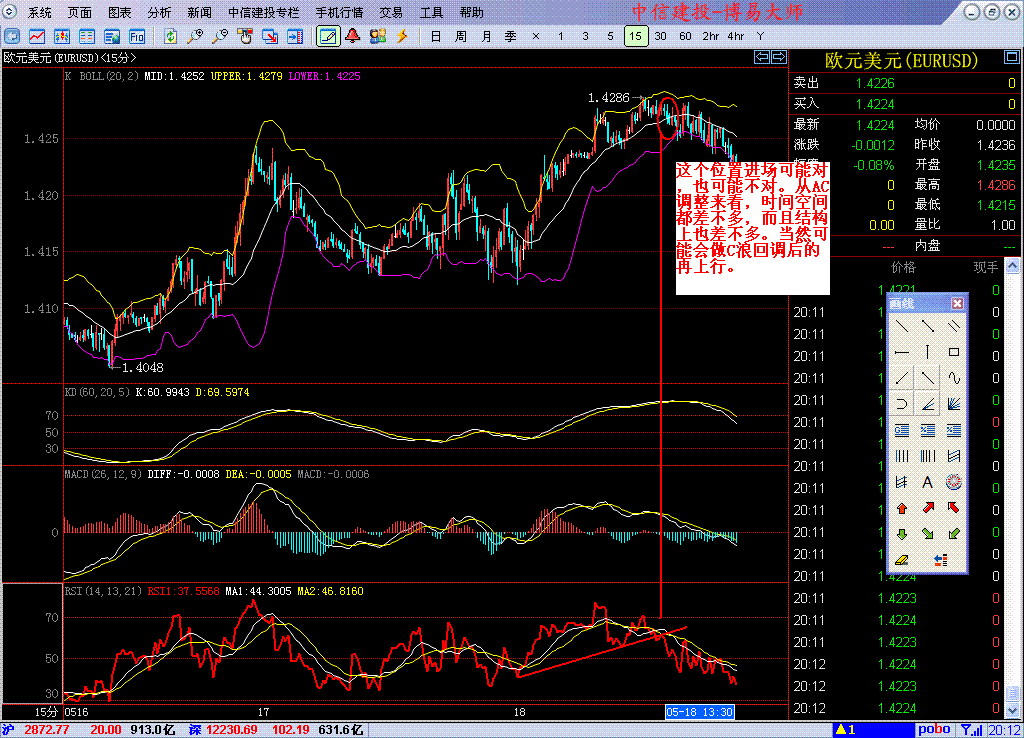The height and width of the screenshot is (738, 1024).
Task: Click the back navigation arrow icon
Action: pos(12,37)
